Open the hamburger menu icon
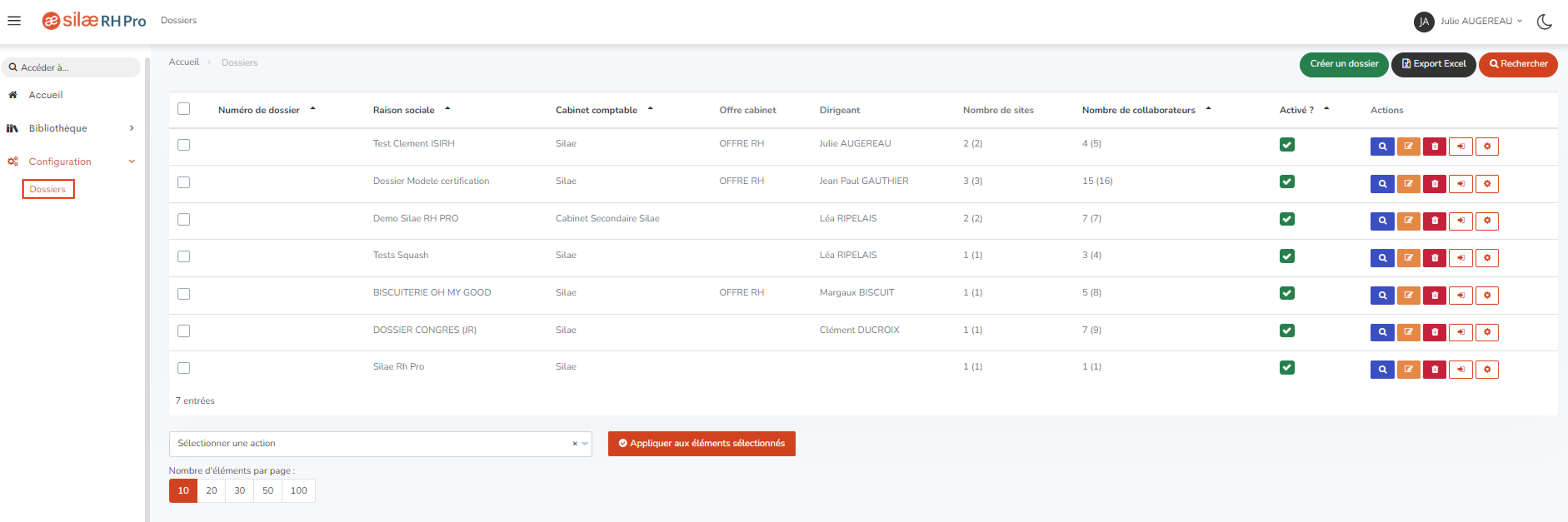This screenshot has height=522, width=1568. (14, 21)
